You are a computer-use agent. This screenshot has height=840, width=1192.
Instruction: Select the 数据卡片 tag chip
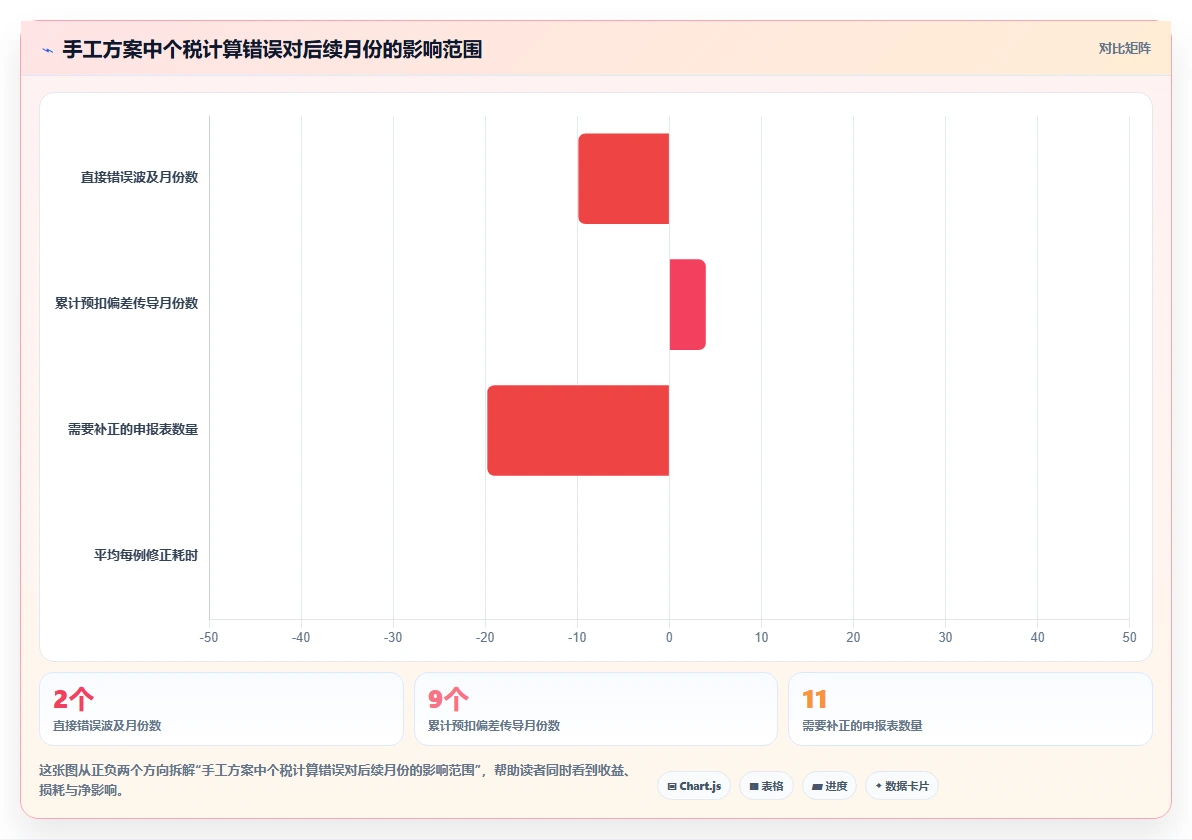click(902, 786)
